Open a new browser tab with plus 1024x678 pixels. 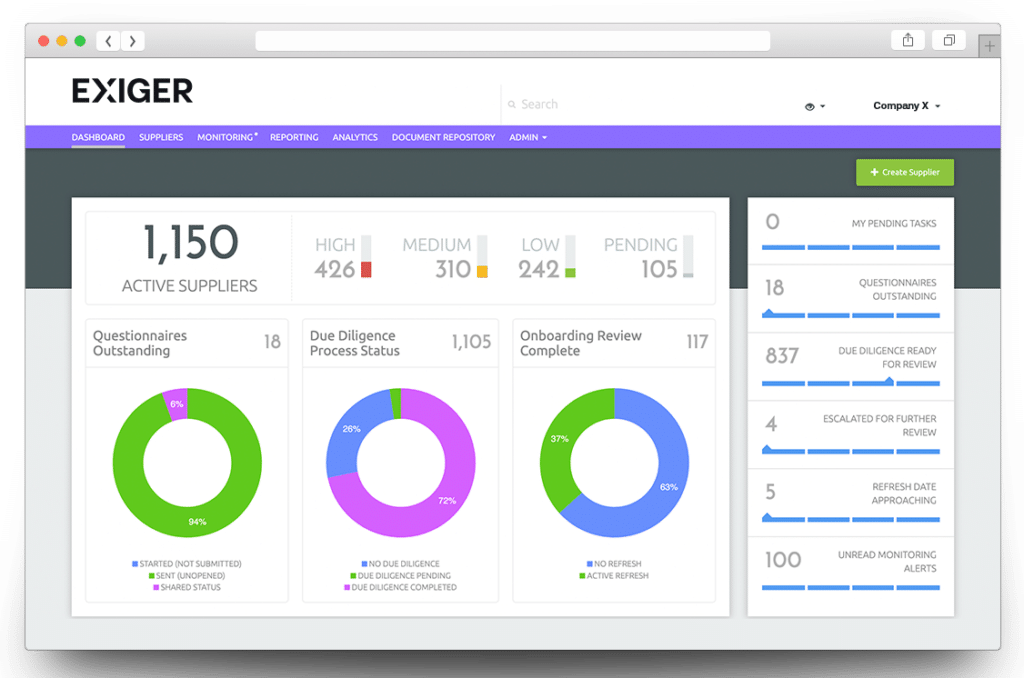[989, 46]
